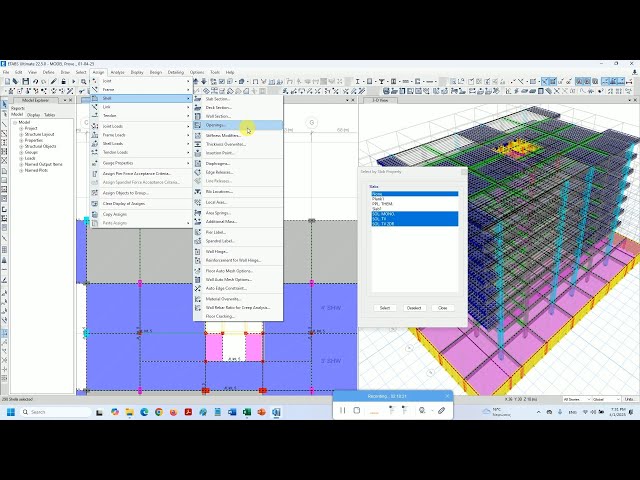This screenshot has height=480, width=640.
Task: Click the Slab Section icon in submenu
Action: pyautogui.click(x=198, y=99)
